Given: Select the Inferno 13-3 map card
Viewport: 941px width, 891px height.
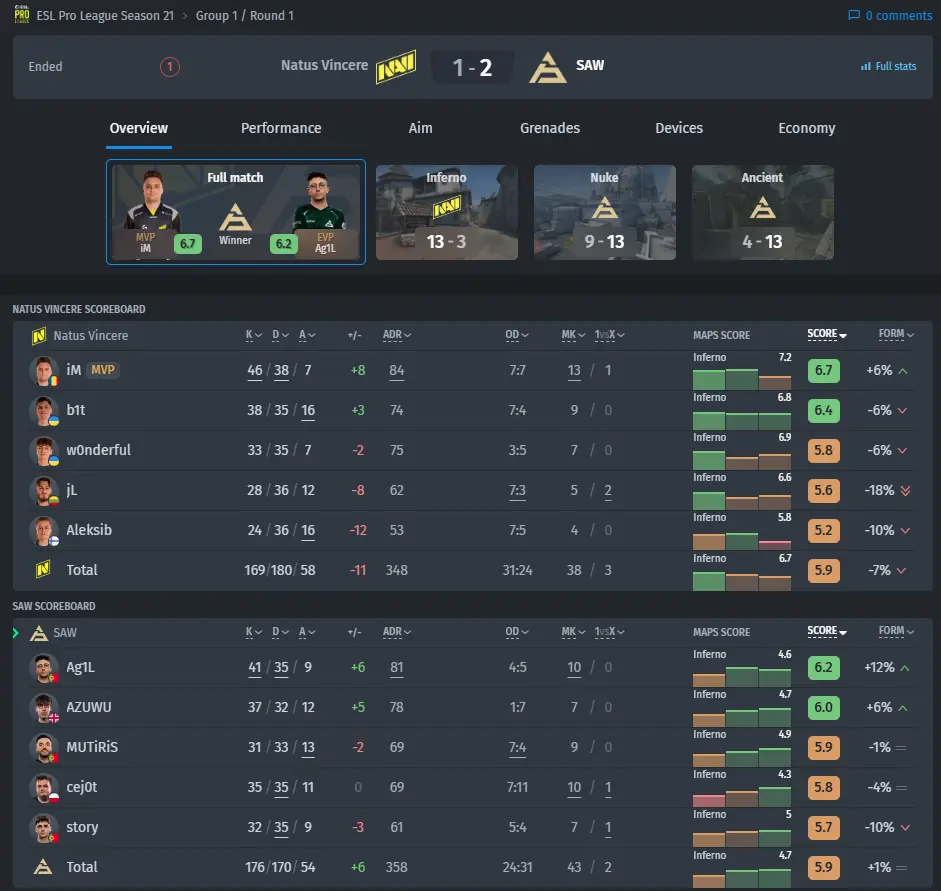Looking at the screenshot, I should click(x=446, y=212).
